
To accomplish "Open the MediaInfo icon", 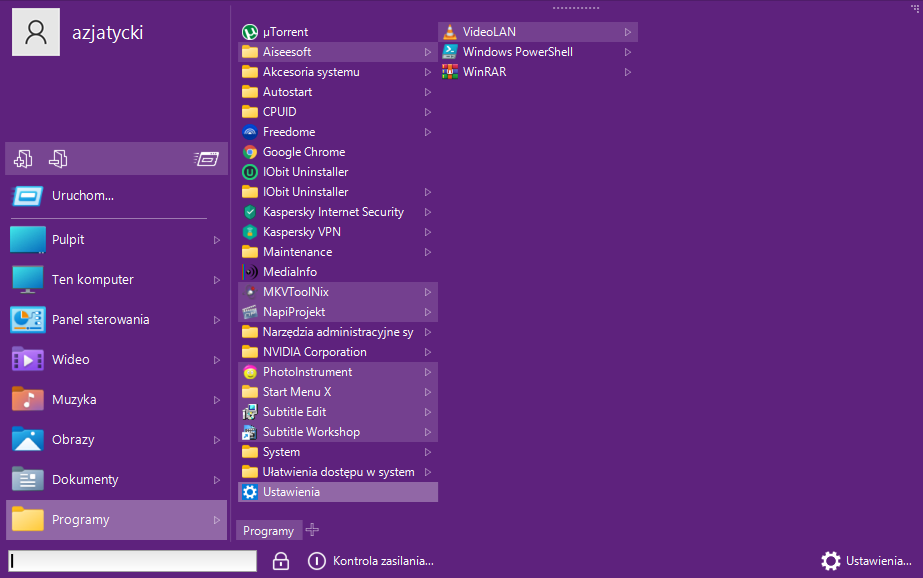I will pos(250,272).
